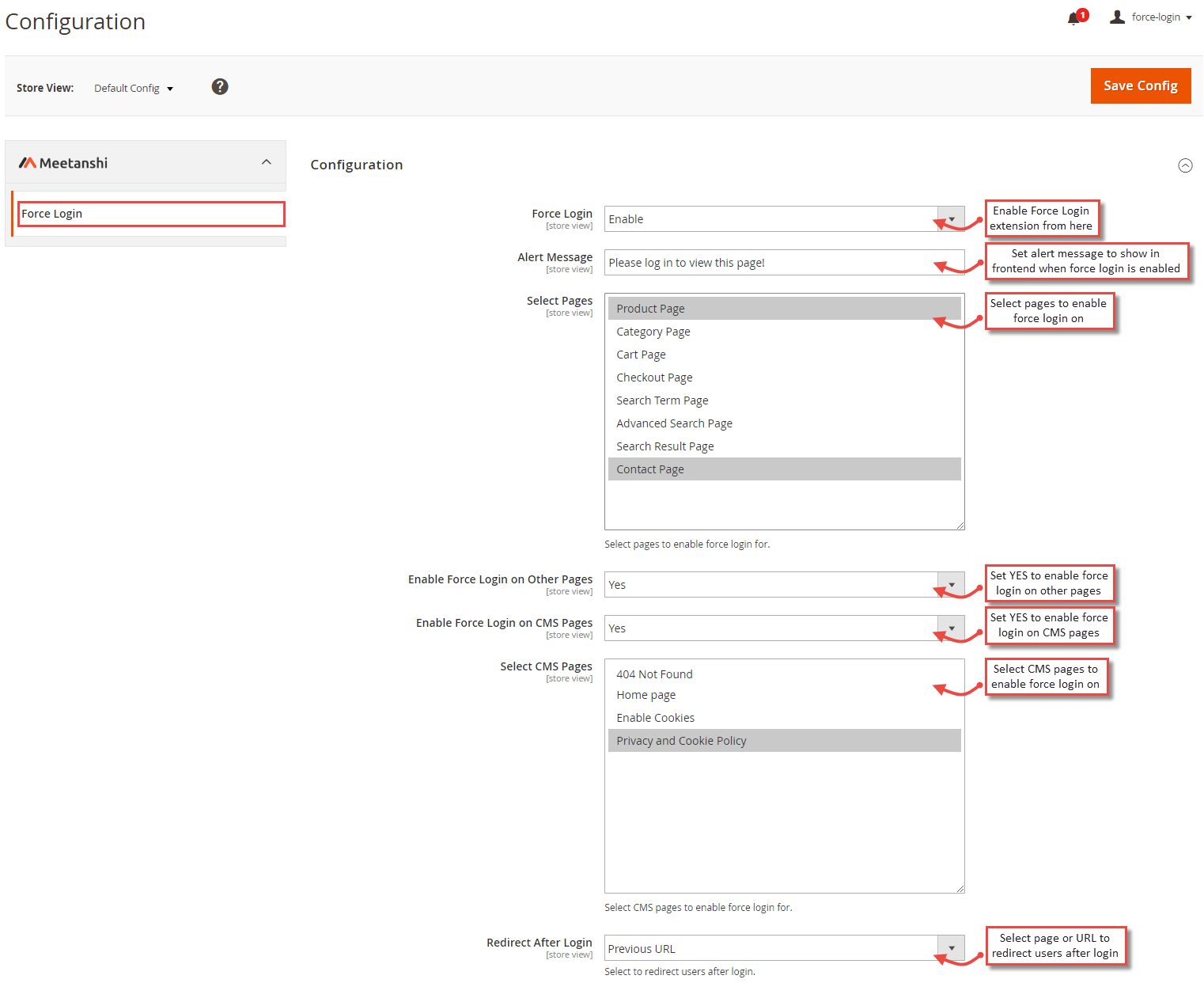Click the admin account user icon
This screenshot has width=1204, height=983.
click(x=1117, y=16)
